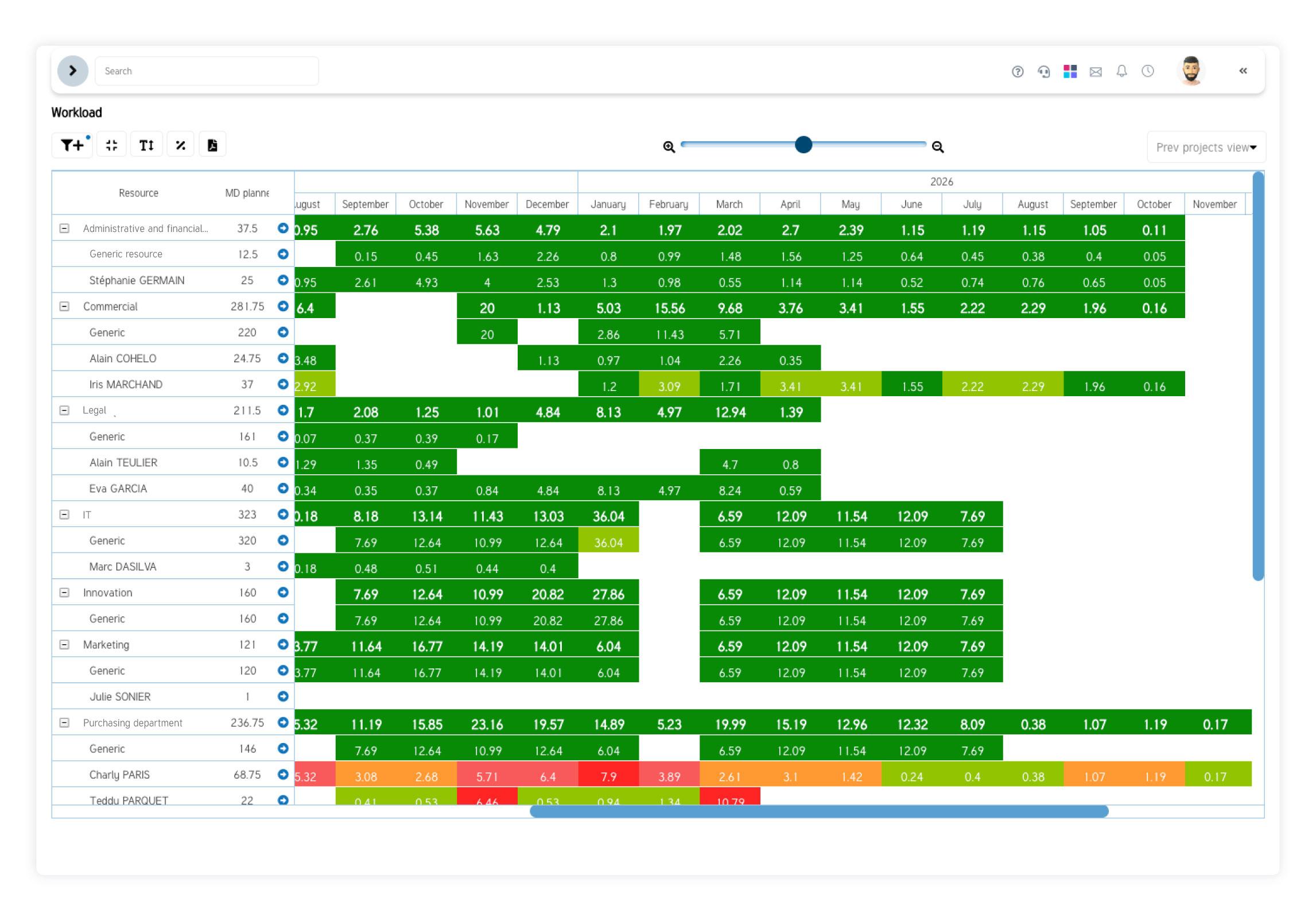1316x921 pixels.
Task: Open the help question-mark icon
Action: click(x=1018, y=71)
